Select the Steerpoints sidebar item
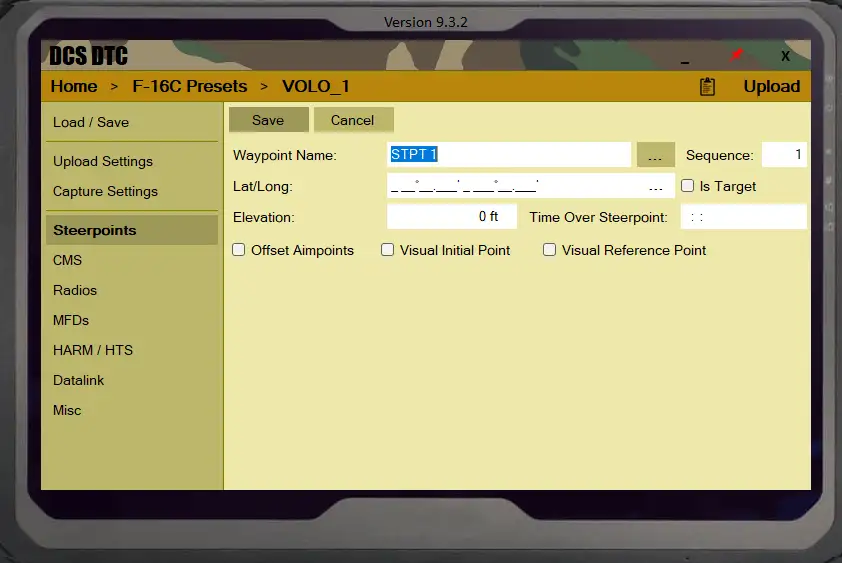 click(132, 230)
